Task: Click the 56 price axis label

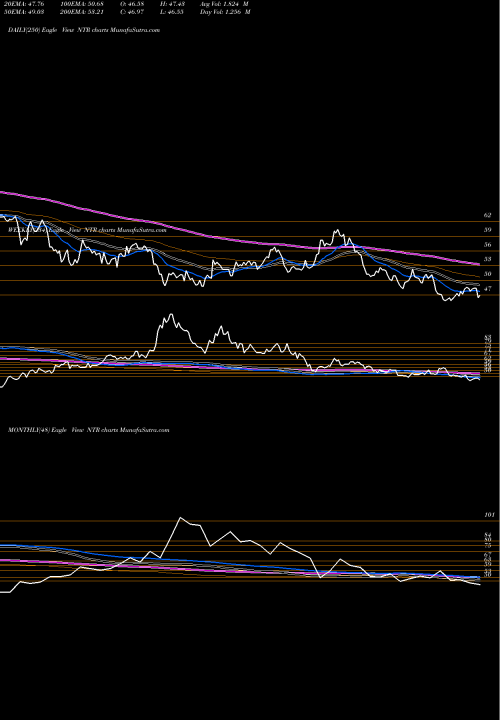Action: (x=488, y=244)
